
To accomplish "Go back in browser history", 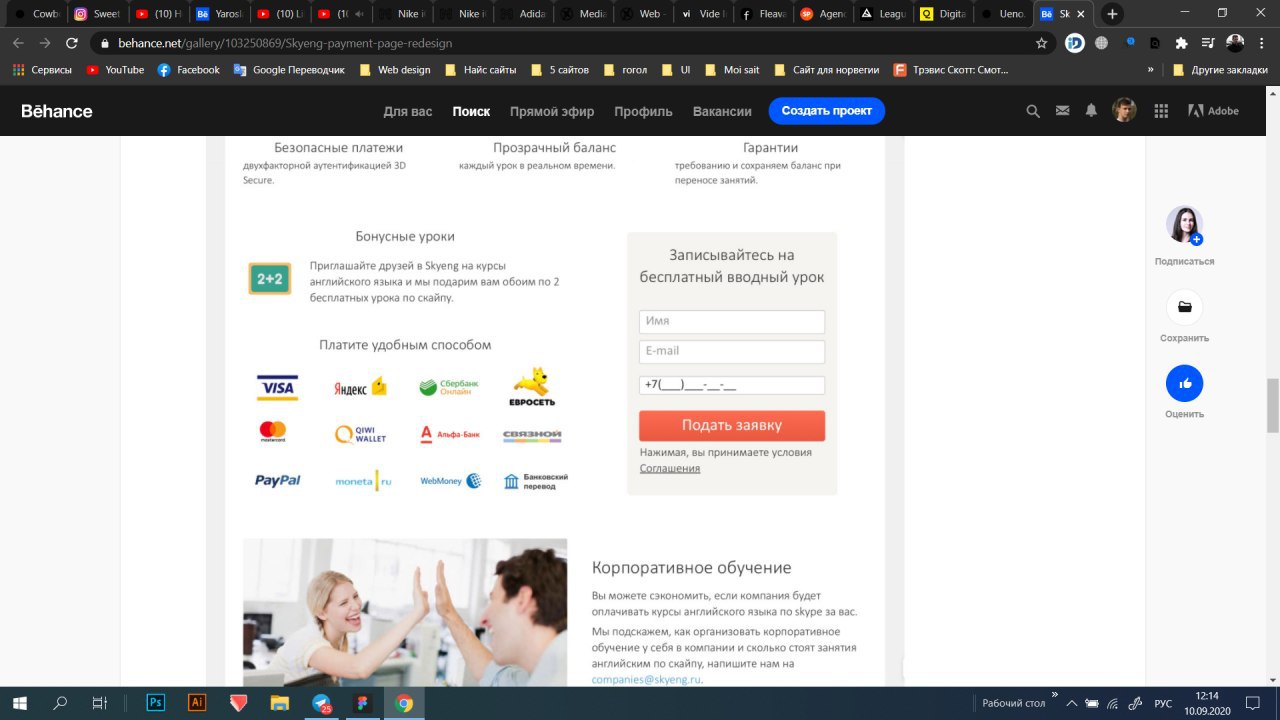I will [x=17, y=43].
